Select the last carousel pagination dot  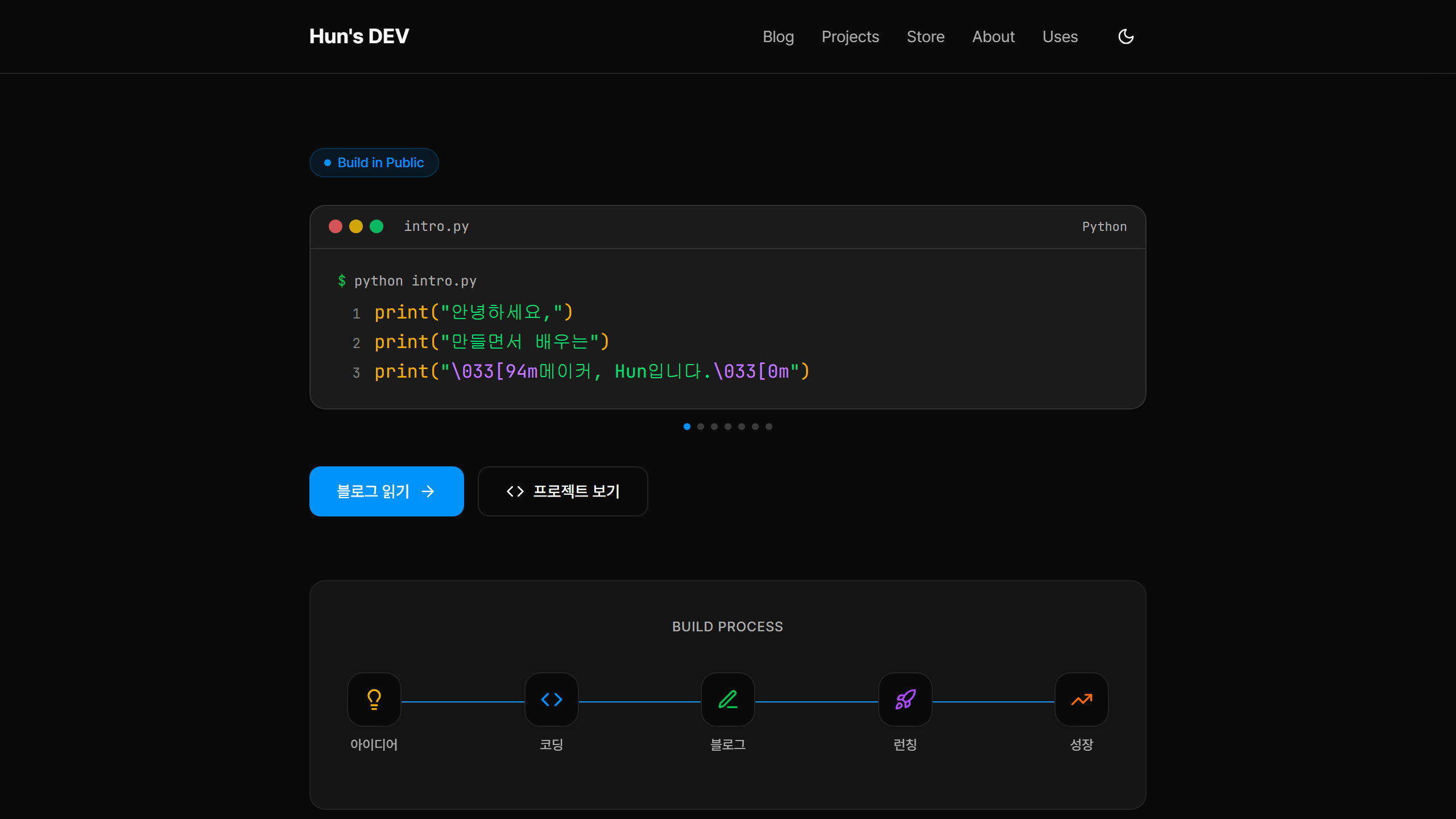[769, 427]
